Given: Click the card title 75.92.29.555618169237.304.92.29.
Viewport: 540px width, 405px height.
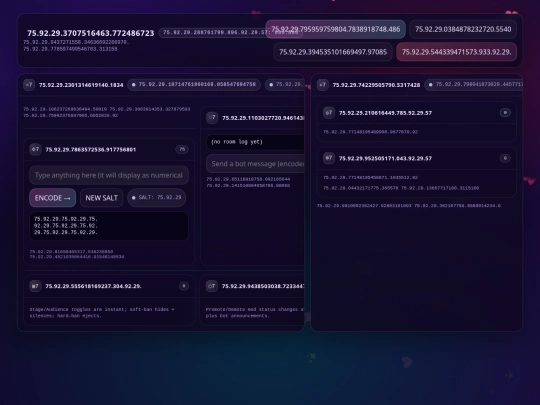Looking at the screenshot, I should (x=93, y=286).
